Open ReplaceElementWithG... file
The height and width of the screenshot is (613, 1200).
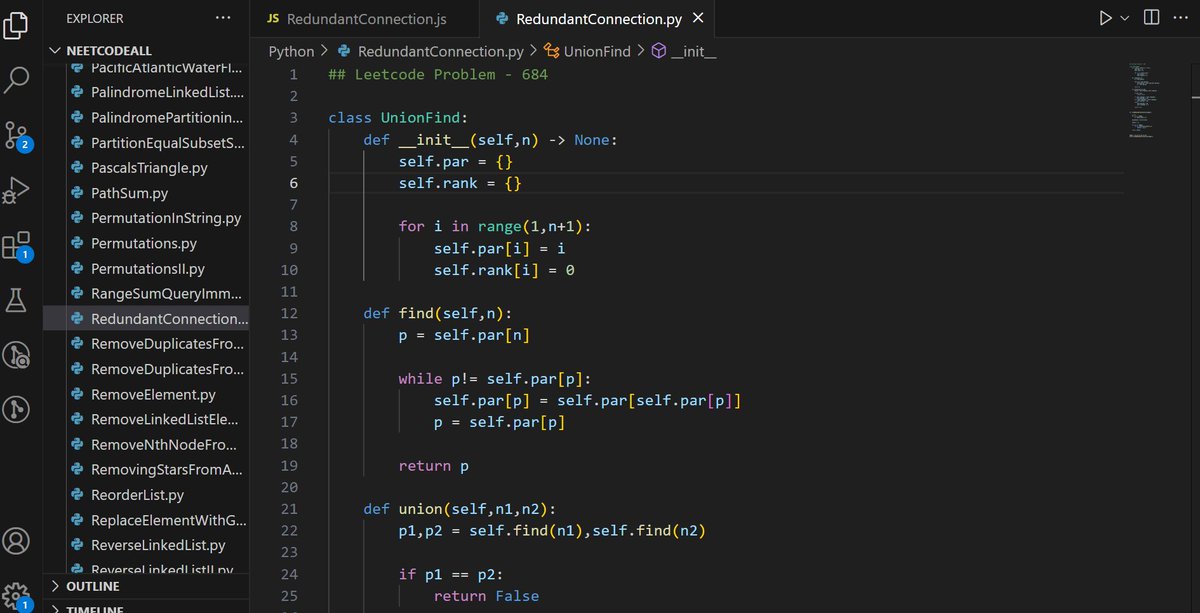(146, 520)
